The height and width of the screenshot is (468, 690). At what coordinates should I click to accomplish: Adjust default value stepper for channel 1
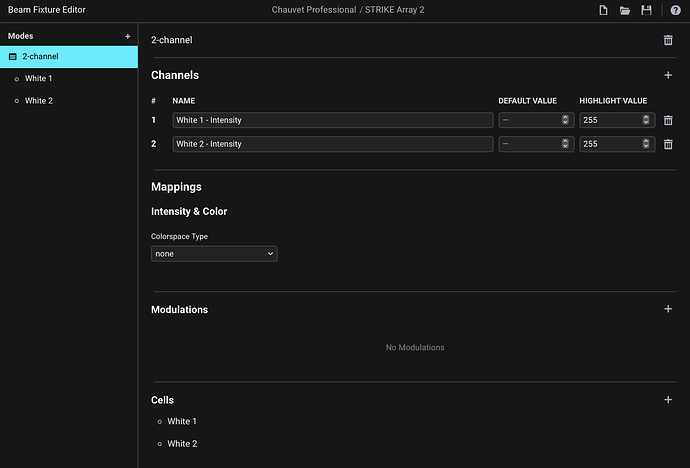pyautogui.click(x=565, y=120)
